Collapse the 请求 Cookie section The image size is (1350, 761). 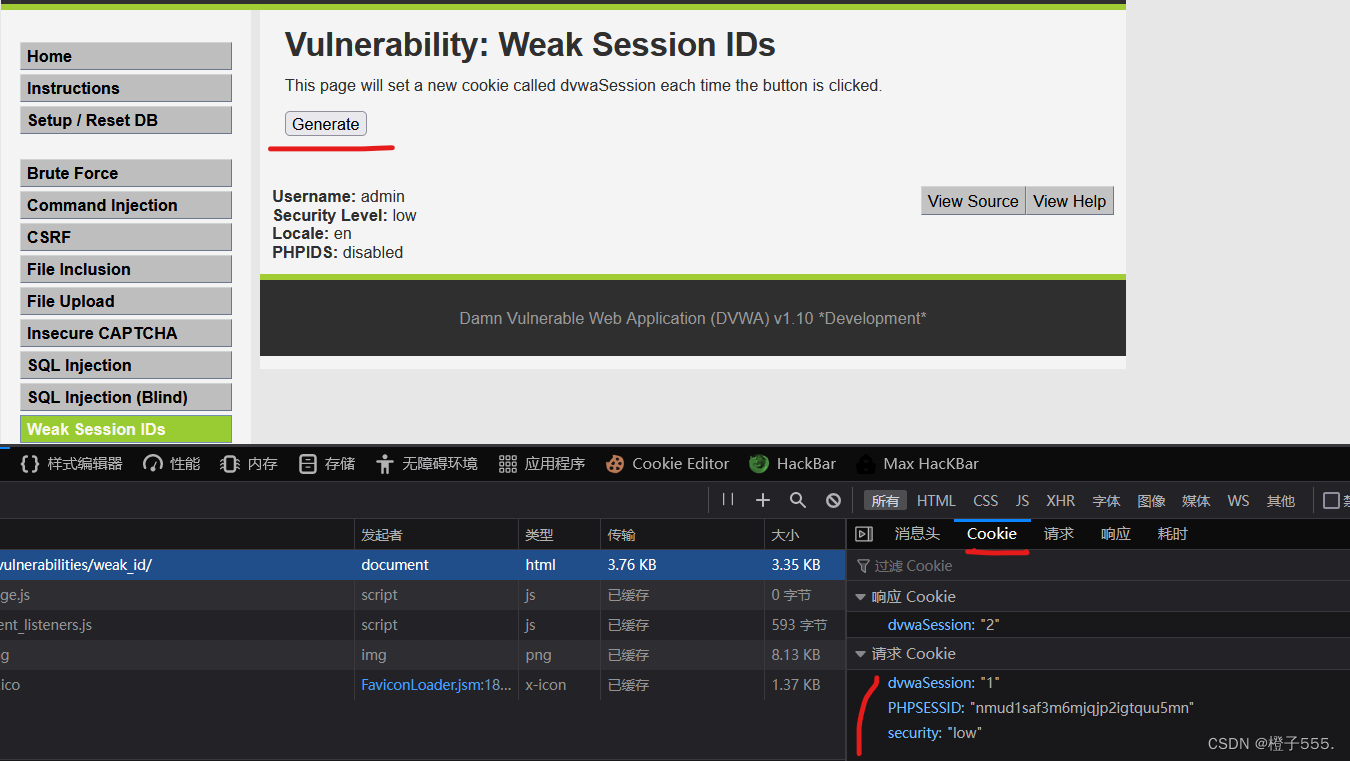pos(861,653)
